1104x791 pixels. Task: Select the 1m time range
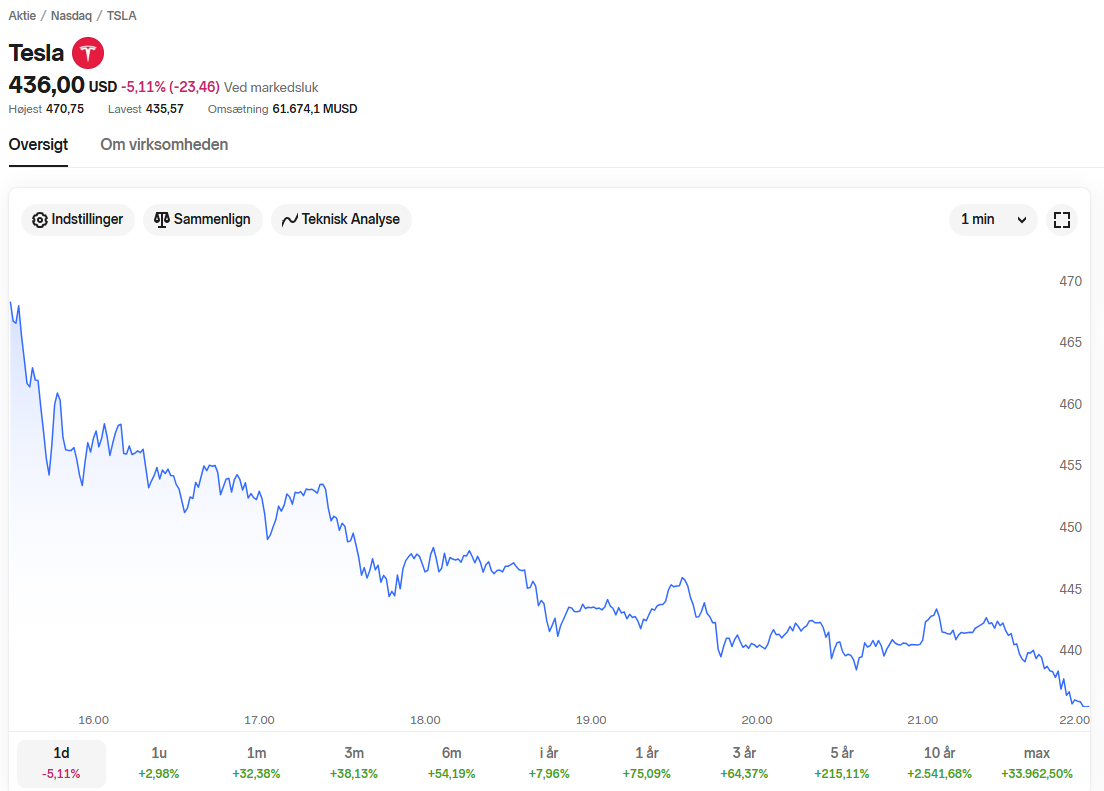pyautogui.click(x=256, y=763)
